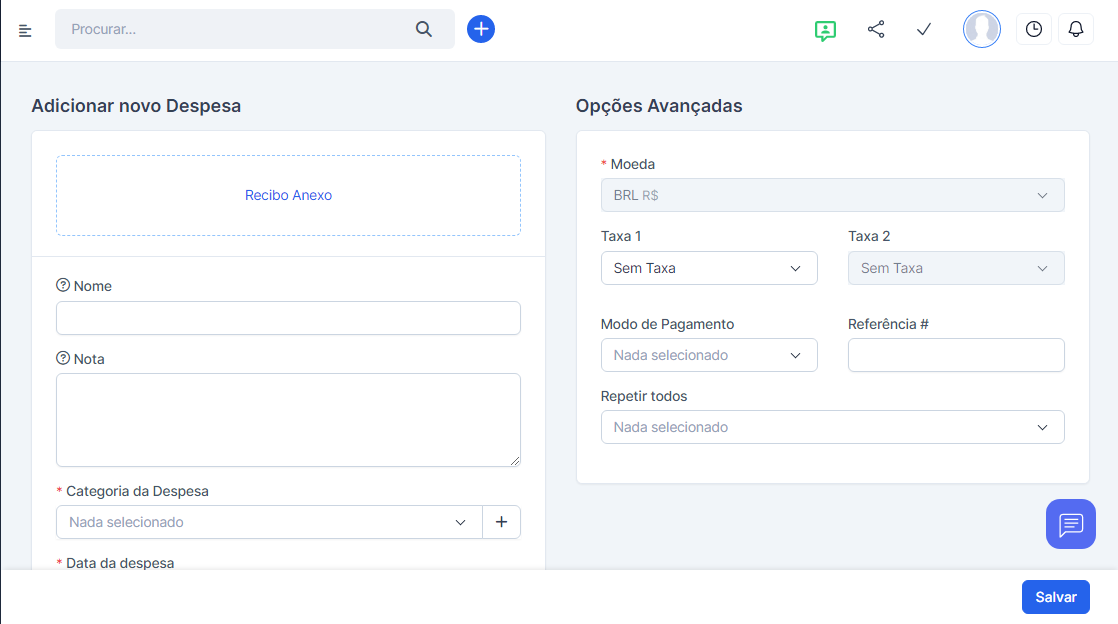Viewport: 1118px width, 624px height.
Task: Open the Modo de Pagamento dropdown
Action: point(708,355)
